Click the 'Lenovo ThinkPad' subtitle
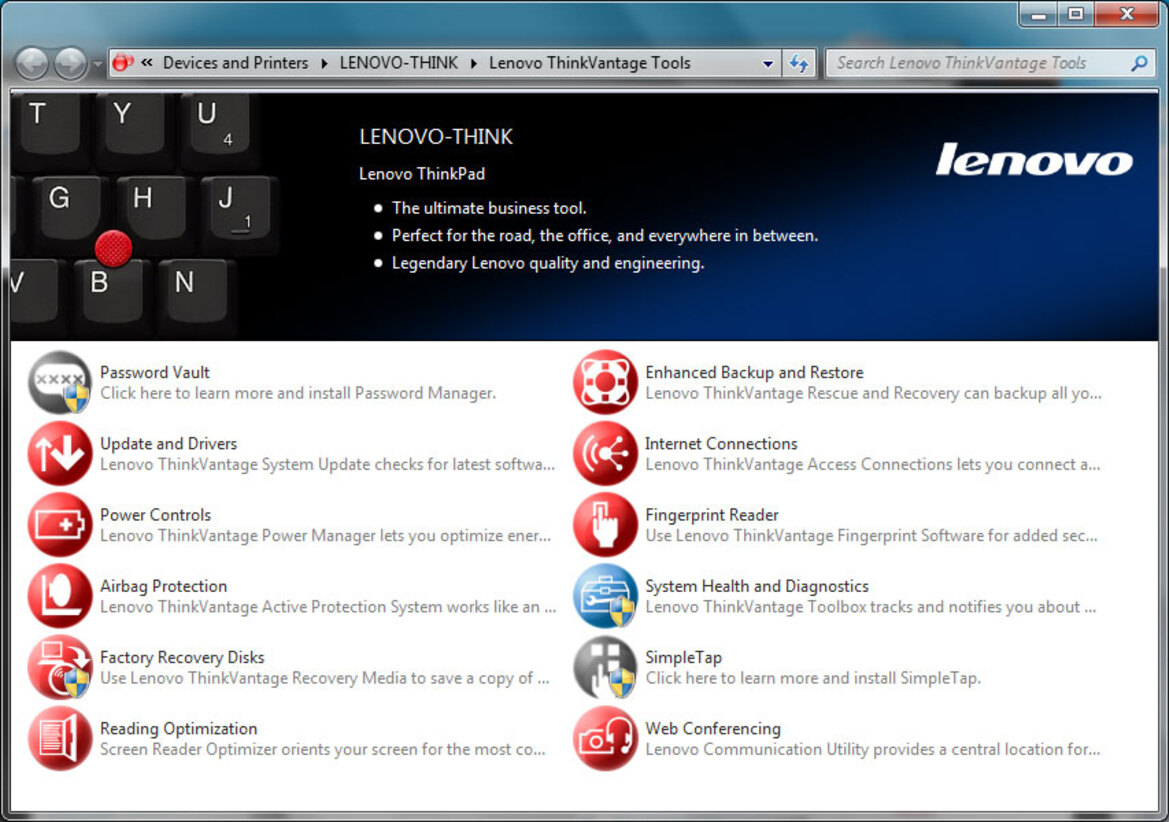The height and width of the screenshot is (822, 1169). point(422,174)
